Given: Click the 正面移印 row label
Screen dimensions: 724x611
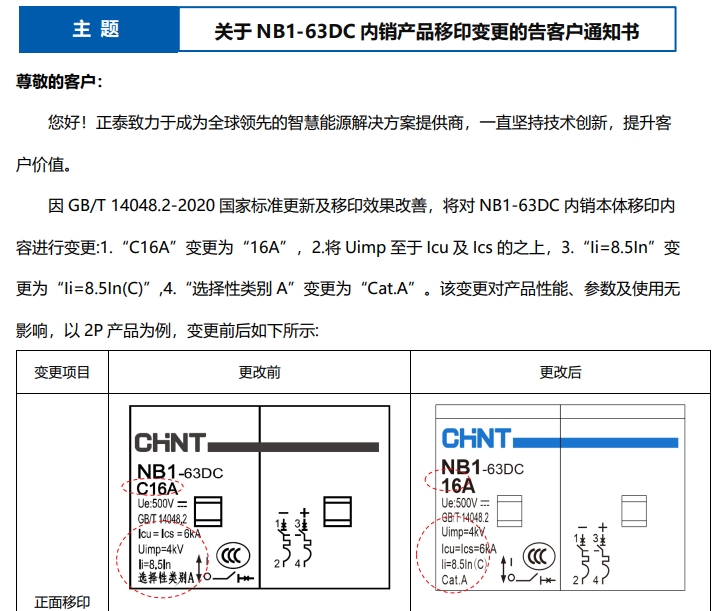Looking at the screenshot, I should (x=62, y=602).
